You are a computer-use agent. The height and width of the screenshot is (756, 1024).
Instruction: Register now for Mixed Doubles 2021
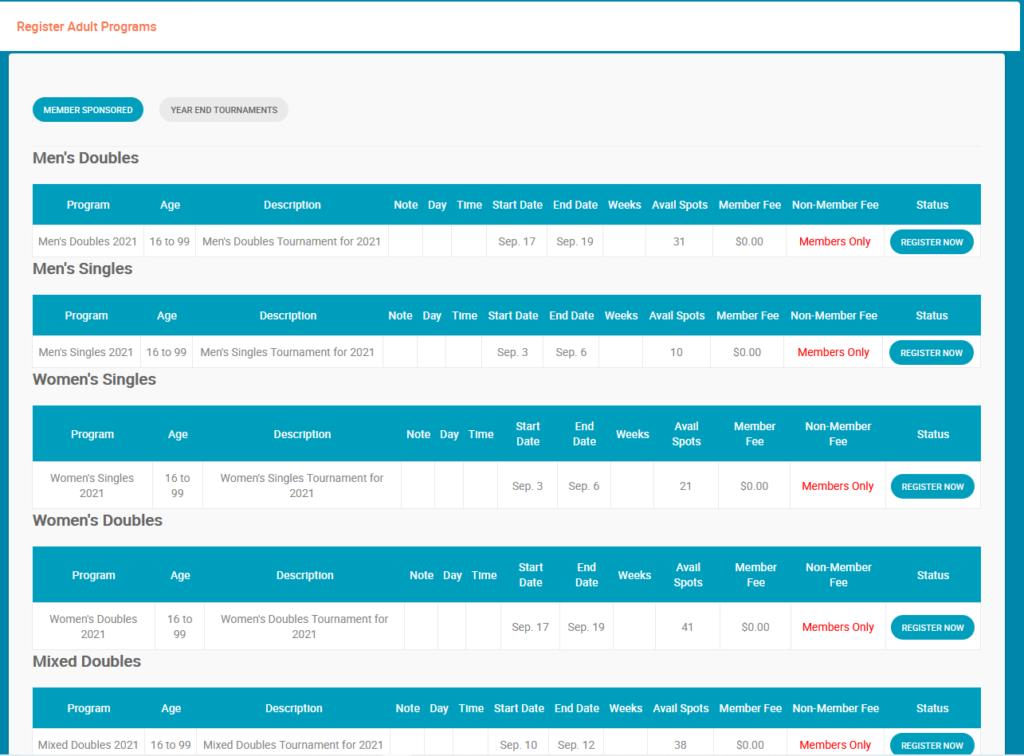[932, 745]
